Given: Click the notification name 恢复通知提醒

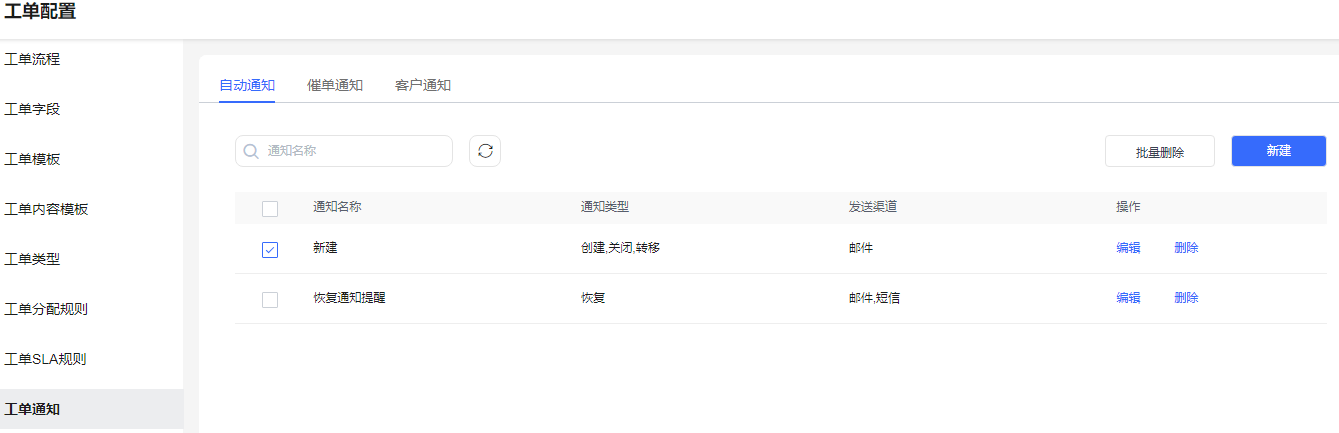Looking at the screenshot, I should (x=349, y=298).
